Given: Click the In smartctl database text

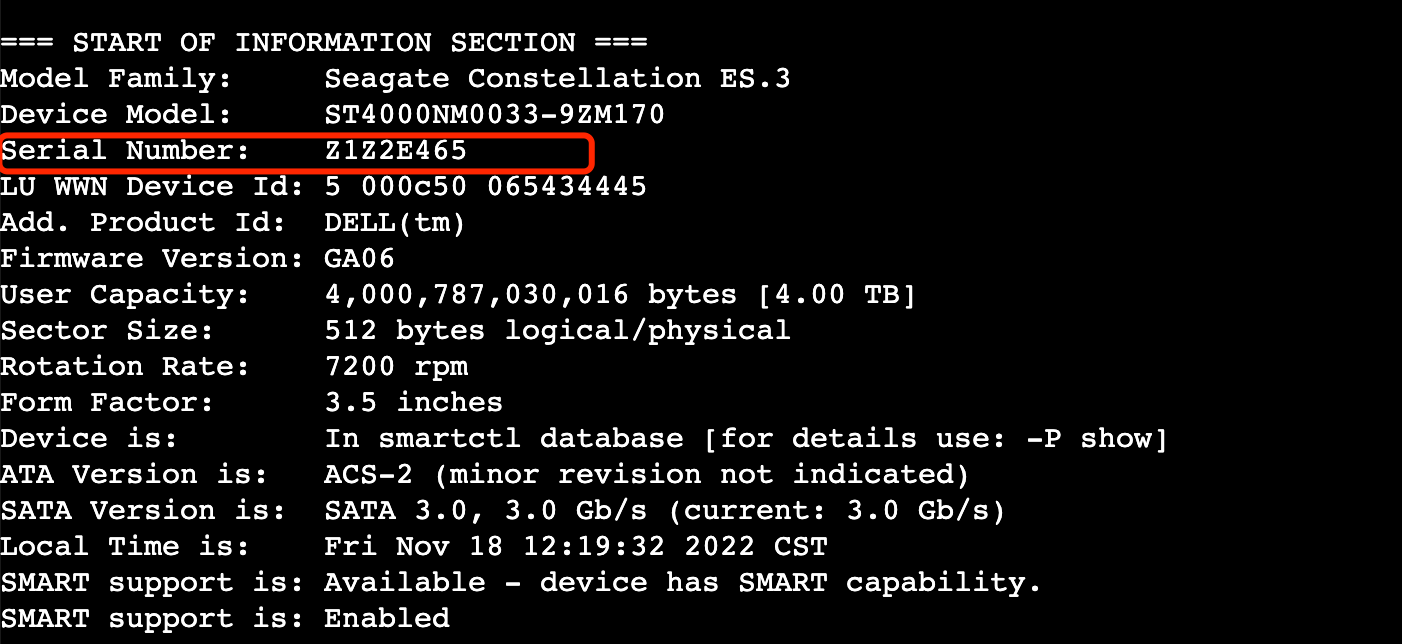Looking at the screenshot, I should coord(504,439).
